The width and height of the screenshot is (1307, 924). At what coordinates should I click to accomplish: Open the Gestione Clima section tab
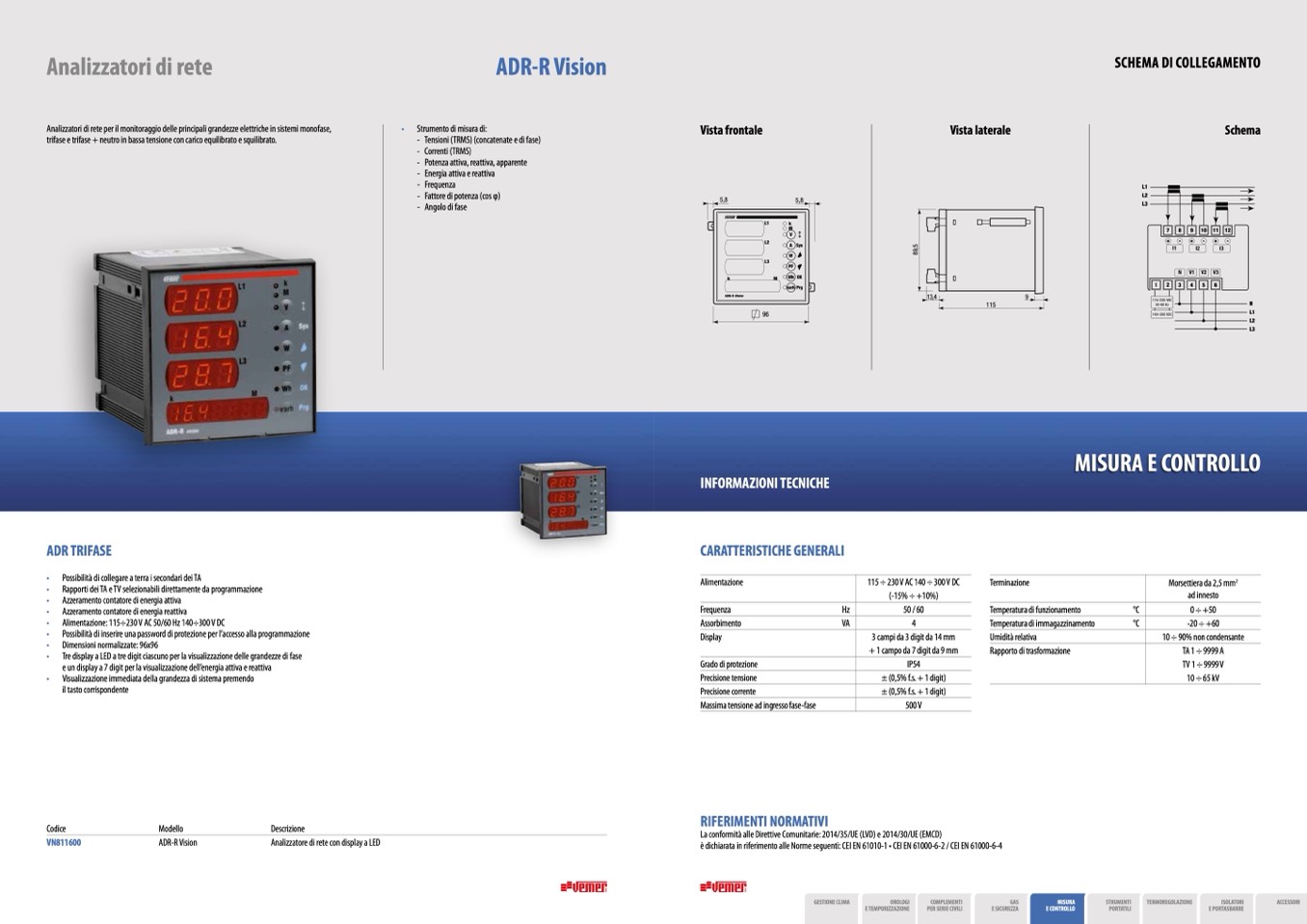click(831, 908)
